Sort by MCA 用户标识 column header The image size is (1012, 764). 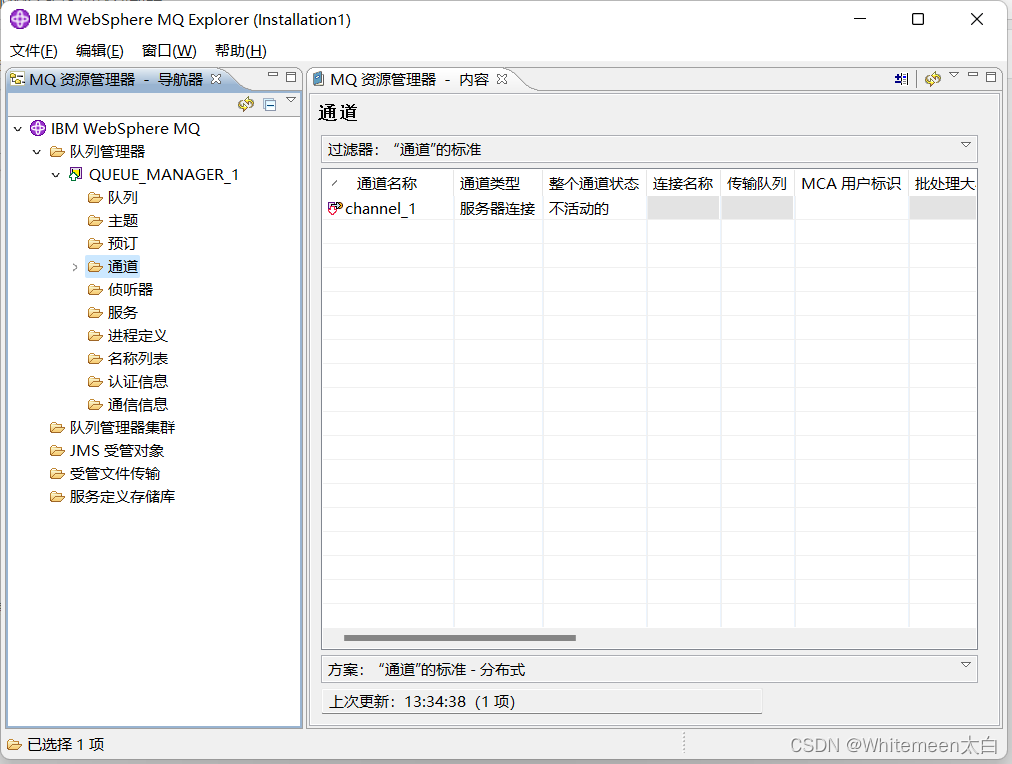[x=851, y=184]
